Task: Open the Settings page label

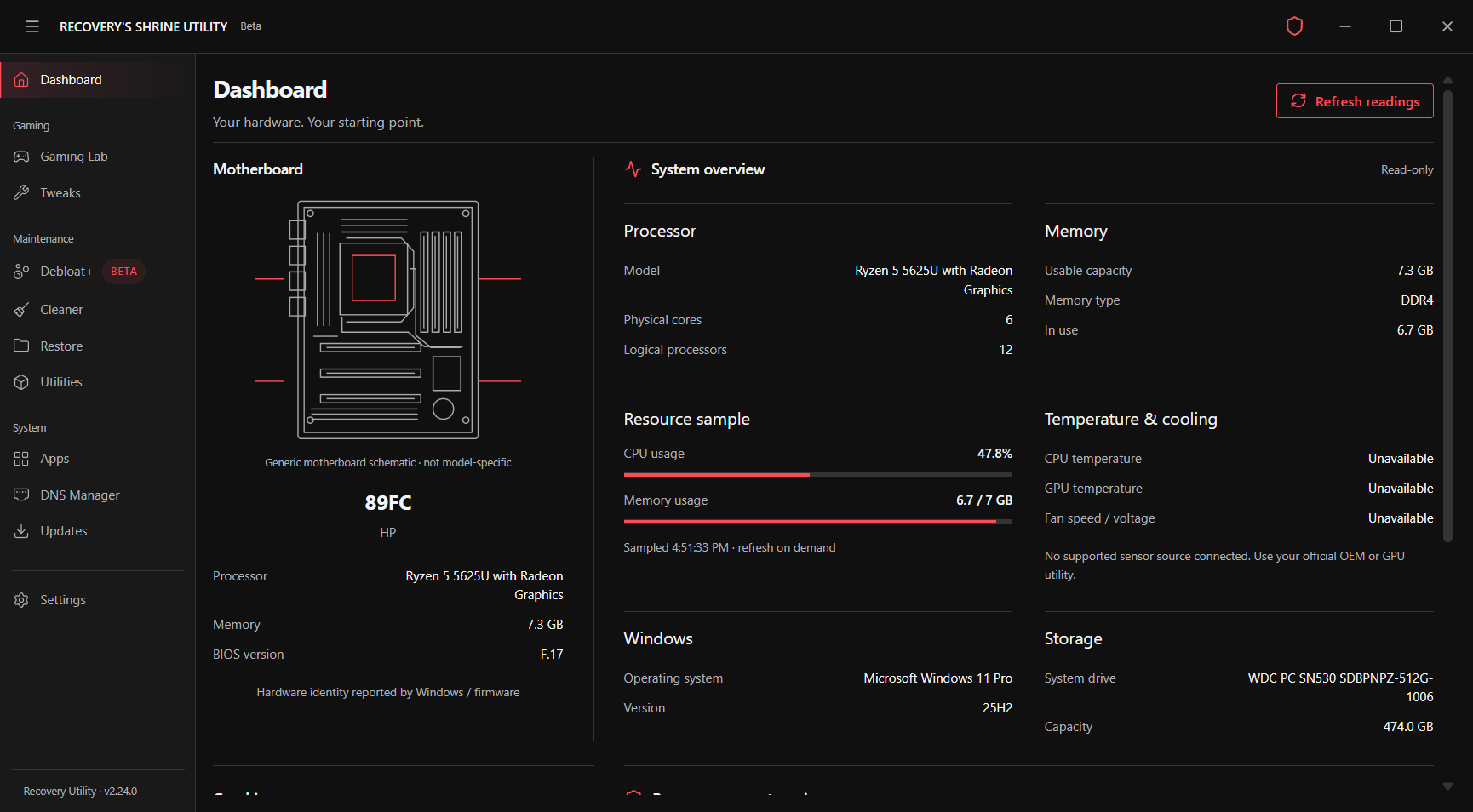Action: coord(63,600)
